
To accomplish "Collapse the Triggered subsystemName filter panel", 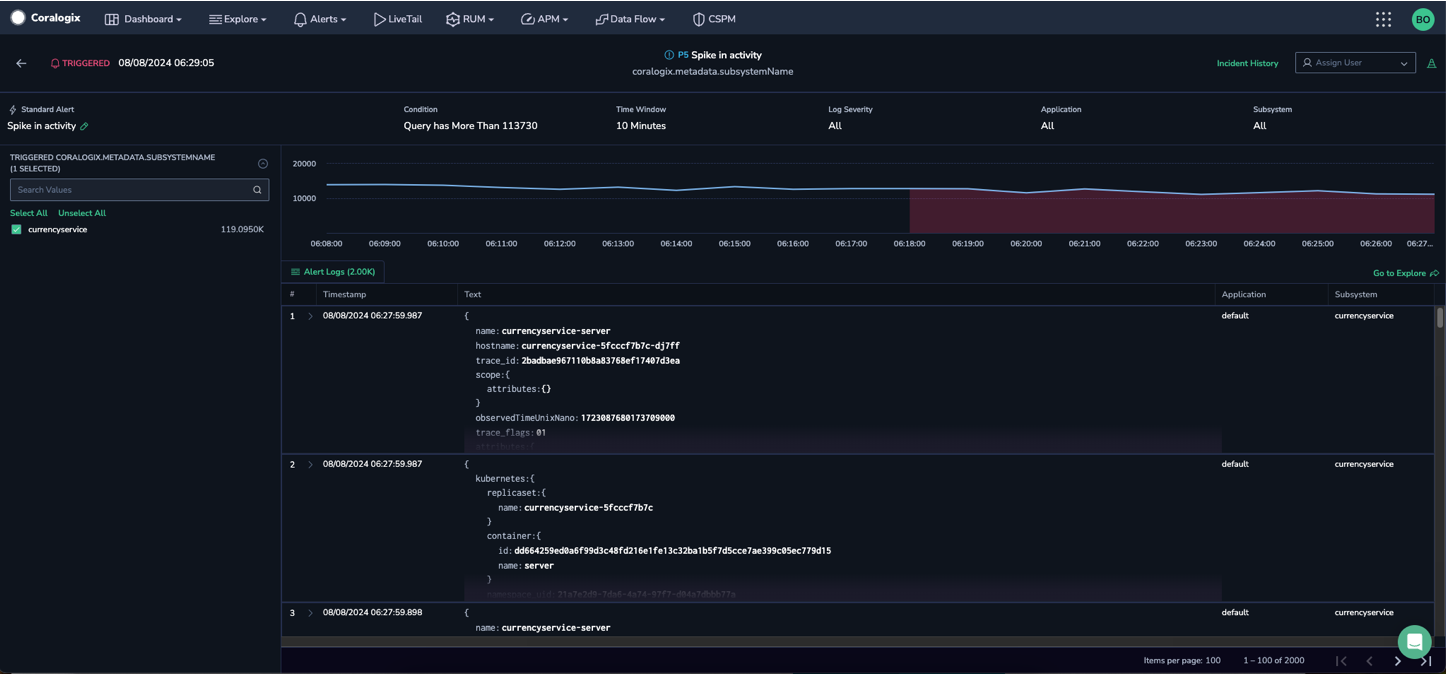I will pyautogui.click(x=263, y=163).
